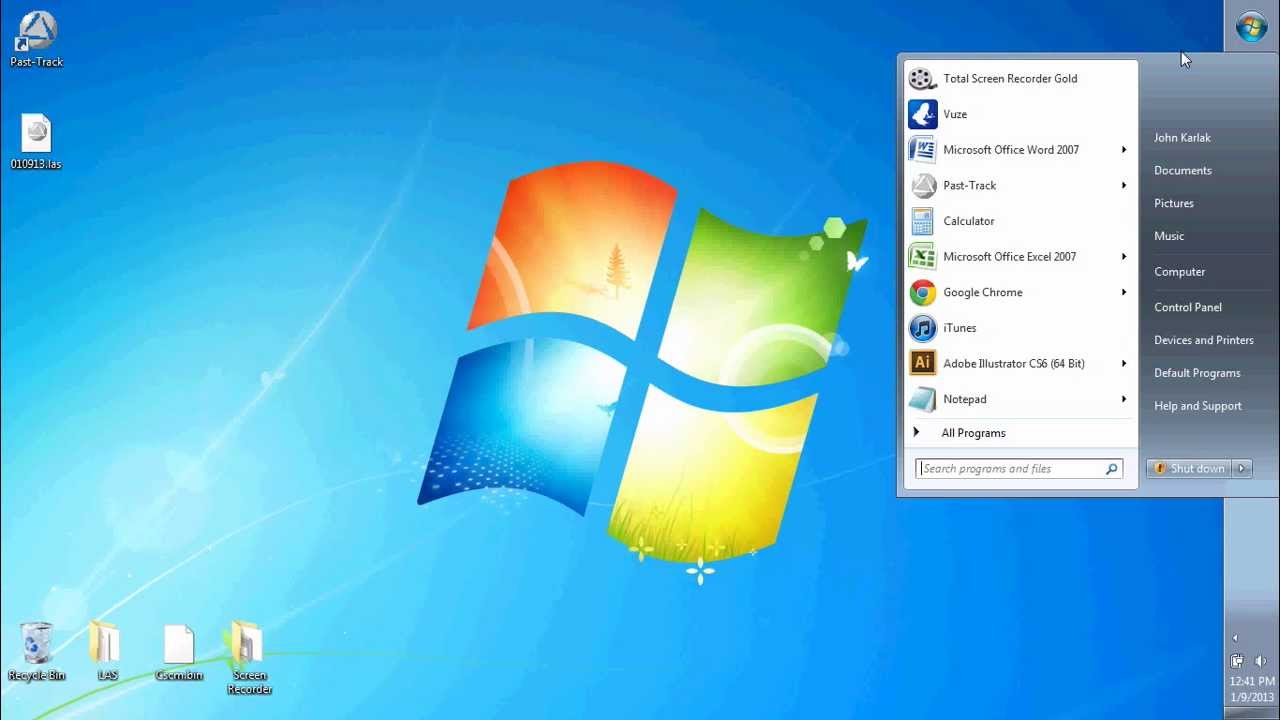Open John Karlak user folder

coord(1182,138)
